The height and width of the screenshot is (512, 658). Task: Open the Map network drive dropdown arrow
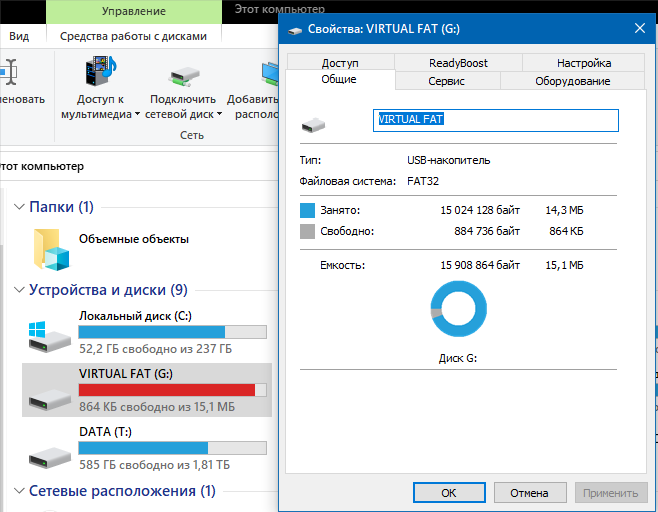[x=219, y=114]
